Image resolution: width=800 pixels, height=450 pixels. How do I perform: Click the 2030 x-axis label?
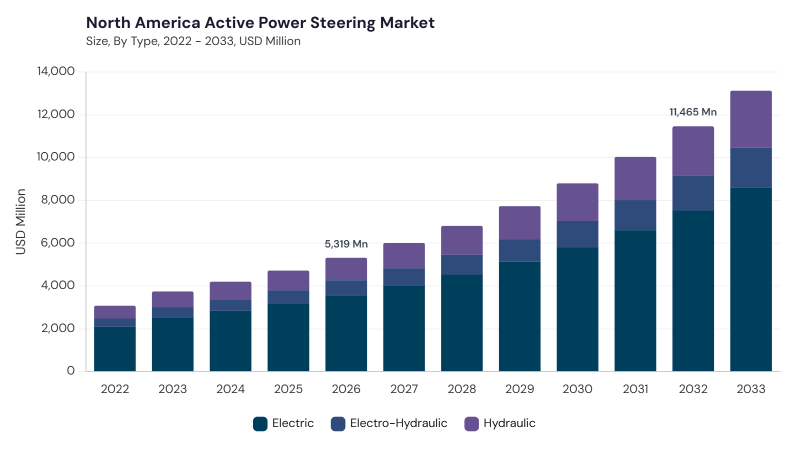pyautogui.click(x=578, y=389)
